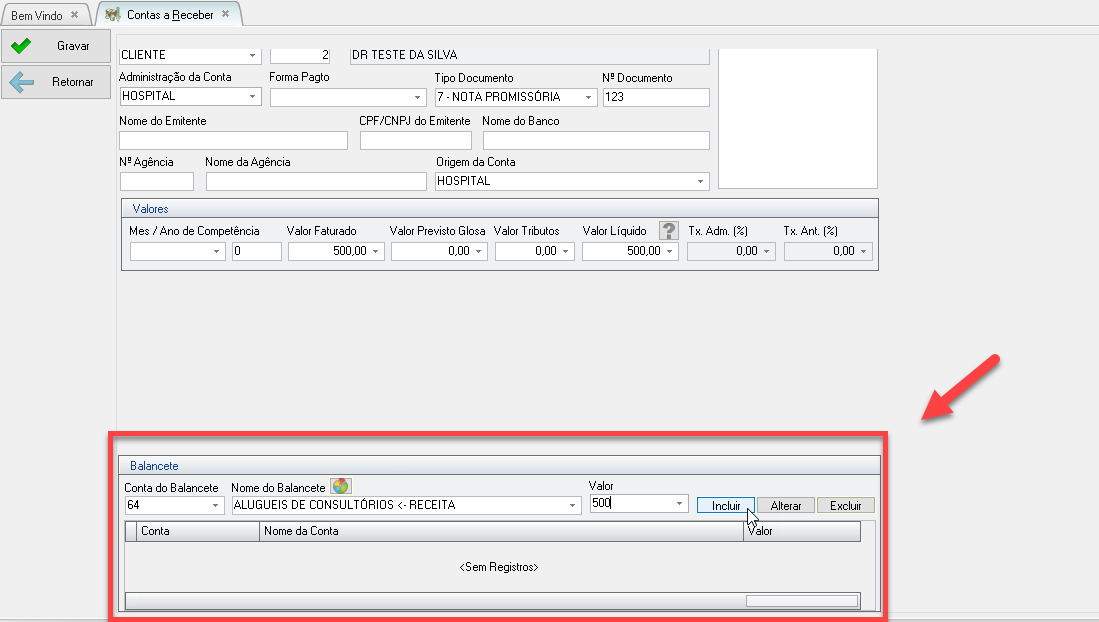Click the Nº Documento field
1099x622 pixels.
(x=655, y=97)
